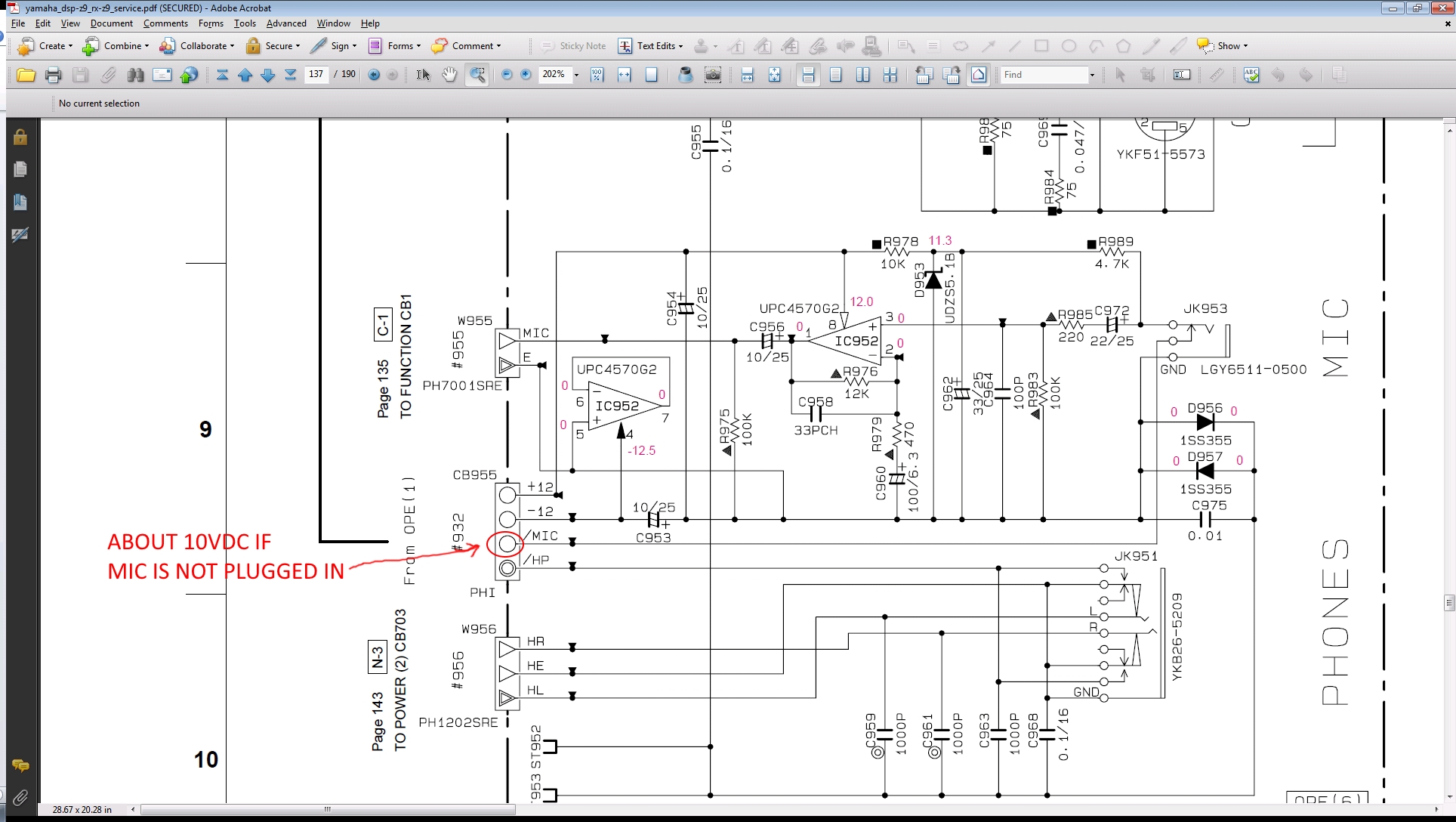Toggle Two-Up page view
Viewport: 1456px width, 822px height.
point(862,75)
